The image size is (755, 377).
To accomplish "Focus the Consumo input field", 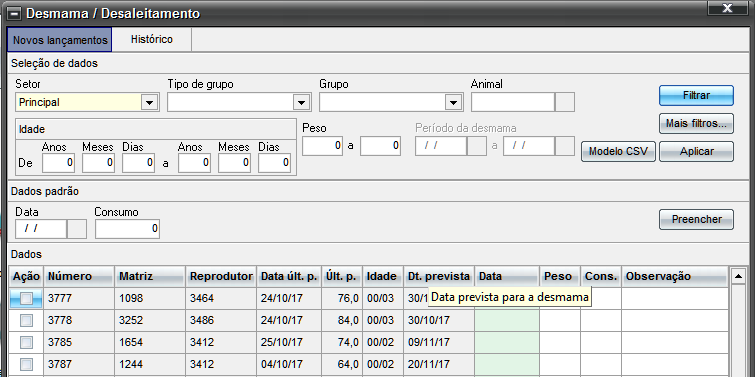I will coord(127,229).
